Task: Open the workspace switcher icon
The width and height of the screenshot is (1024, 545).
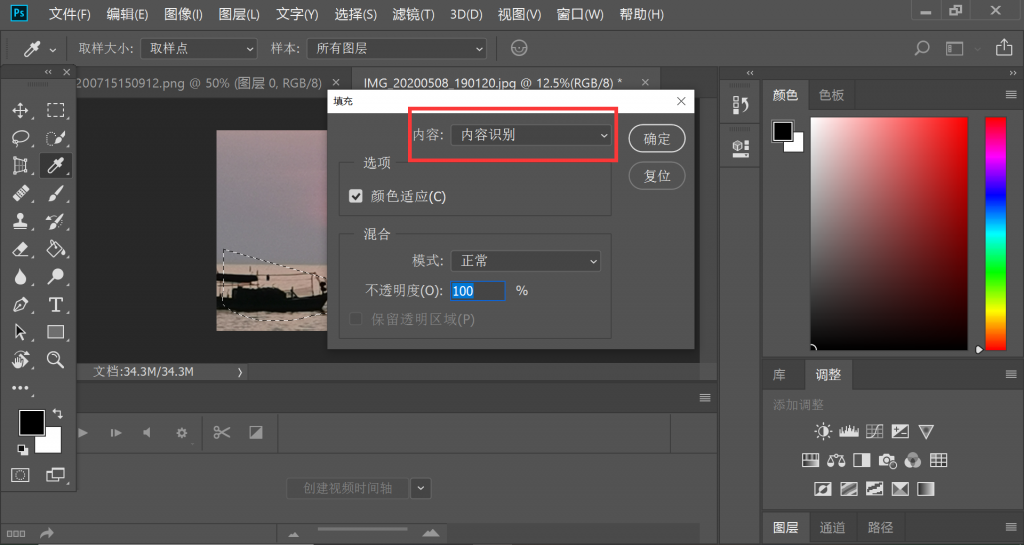Action: tap(955, 48)
